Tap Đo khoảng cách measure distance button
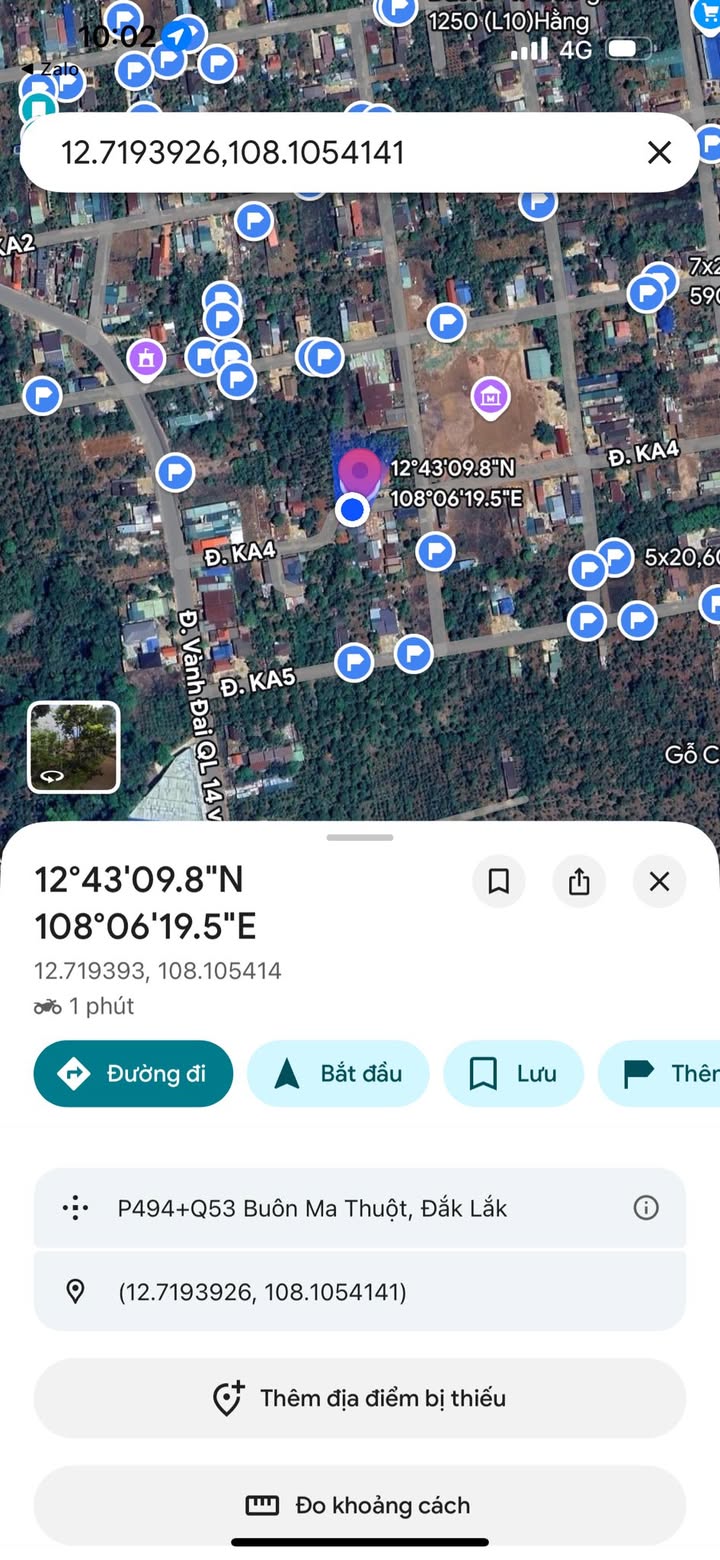 point(360,1505)
